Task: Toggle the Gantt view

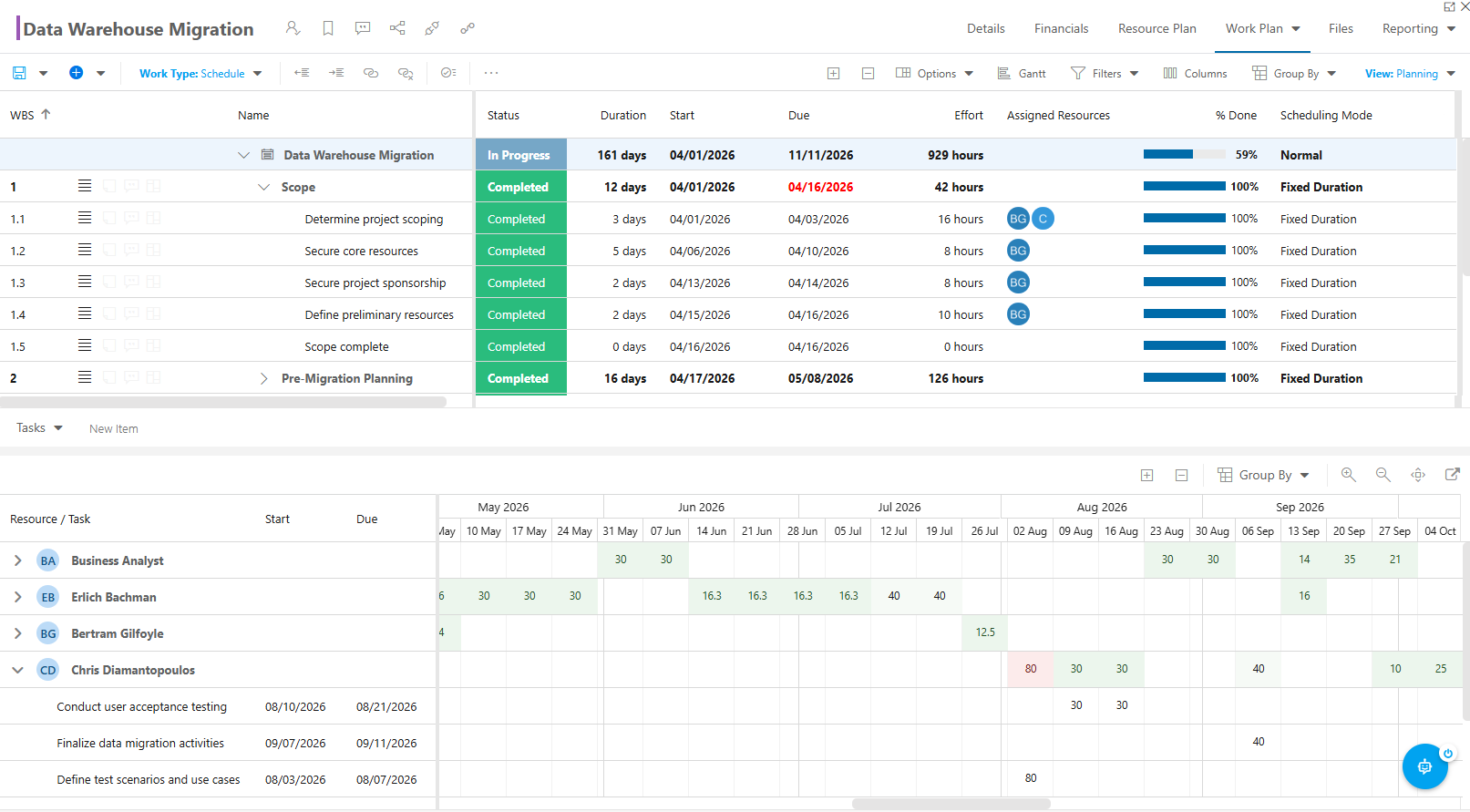Action: [x=1022, y=74]
